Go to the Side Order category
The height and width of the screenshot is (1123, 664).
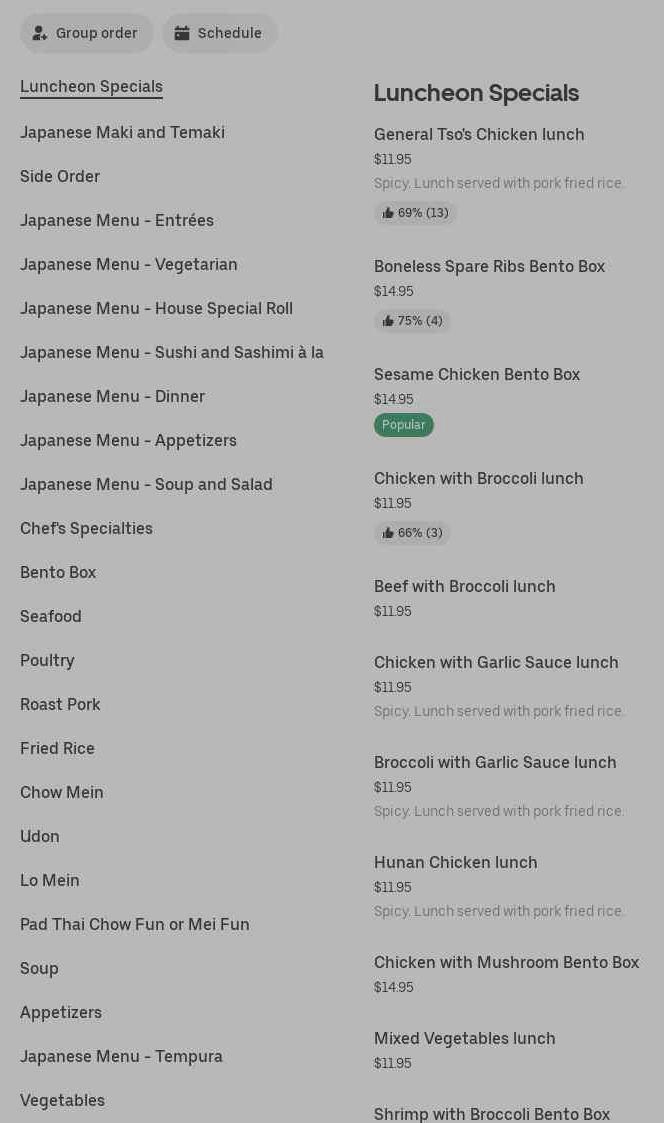(x=60, y=176)
